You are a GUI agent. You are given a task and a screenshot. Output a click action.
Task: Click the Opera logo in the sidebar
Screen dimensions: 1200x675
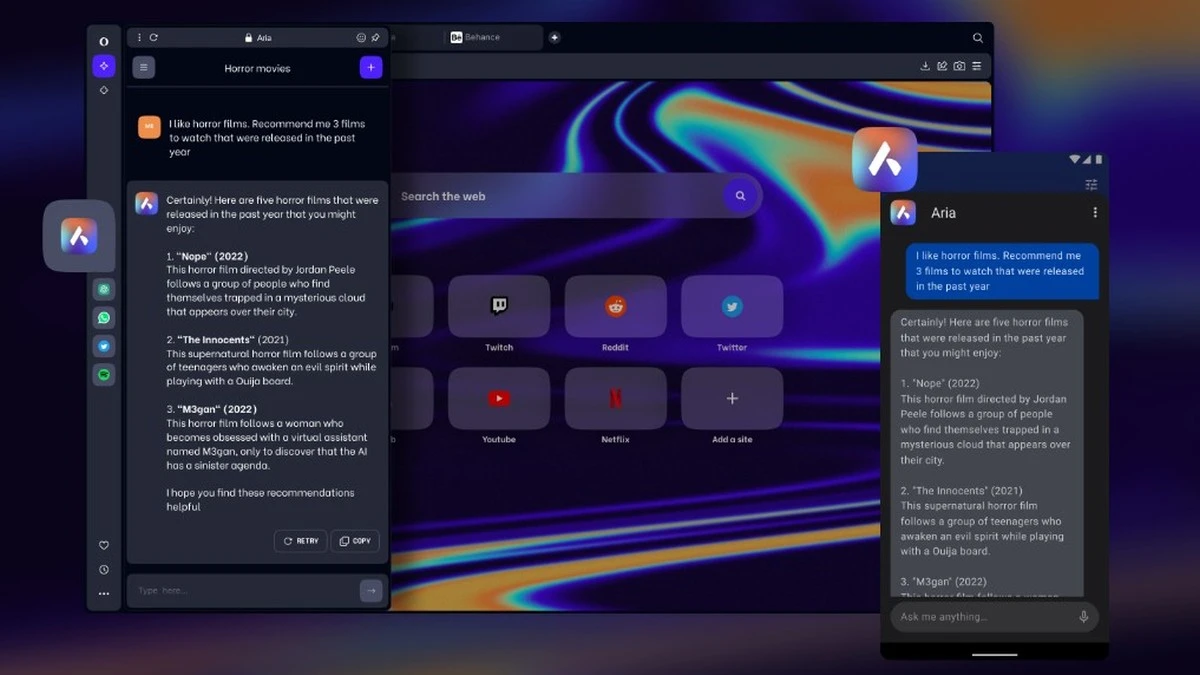point(104,41)
